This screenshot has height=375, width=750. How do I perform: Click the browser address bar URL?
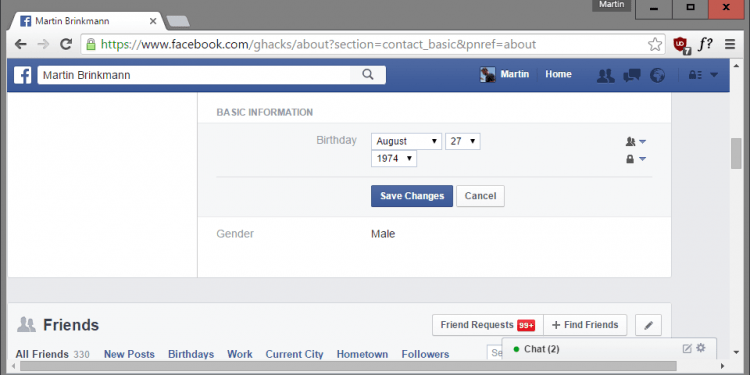pos(318,44)
